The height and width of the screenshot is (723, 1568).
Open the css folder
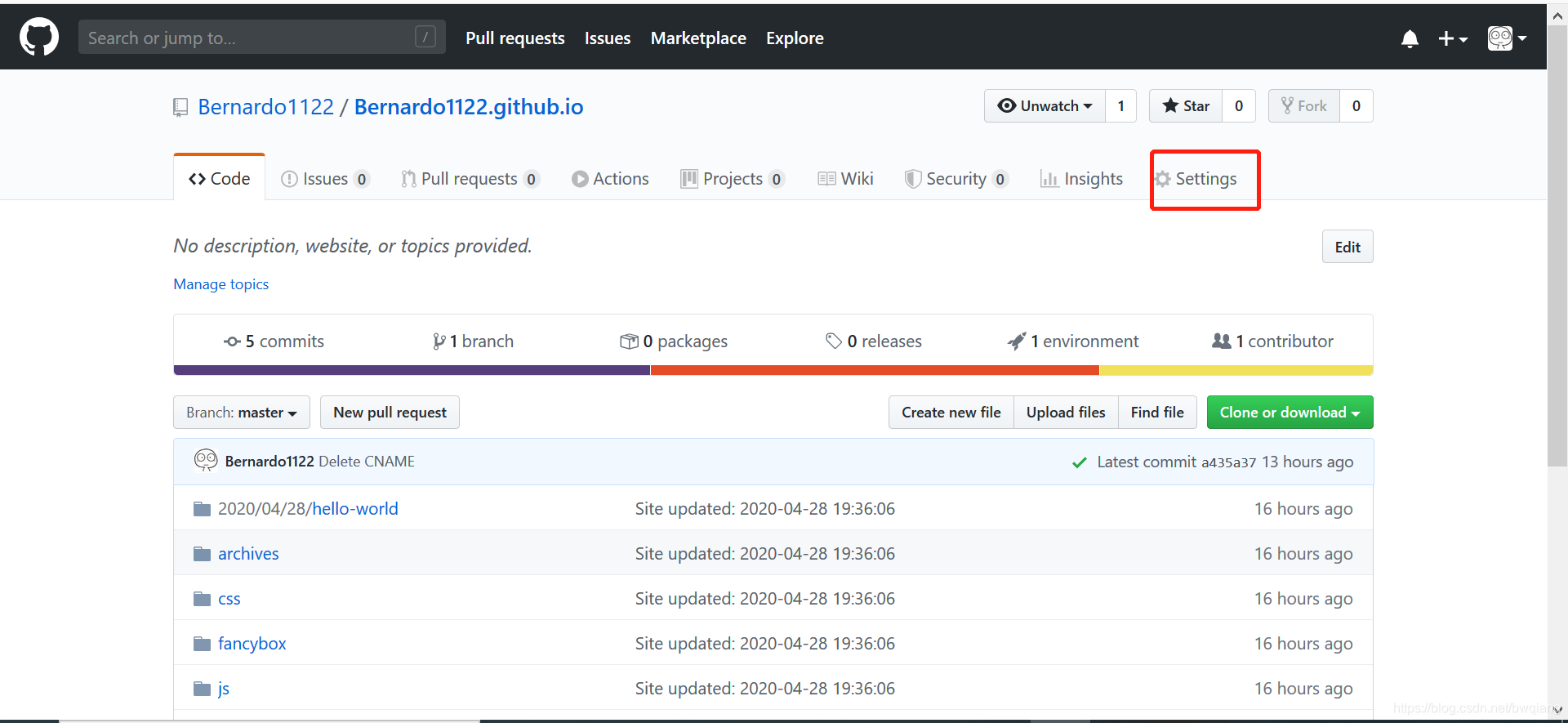[x=229, y=599]
